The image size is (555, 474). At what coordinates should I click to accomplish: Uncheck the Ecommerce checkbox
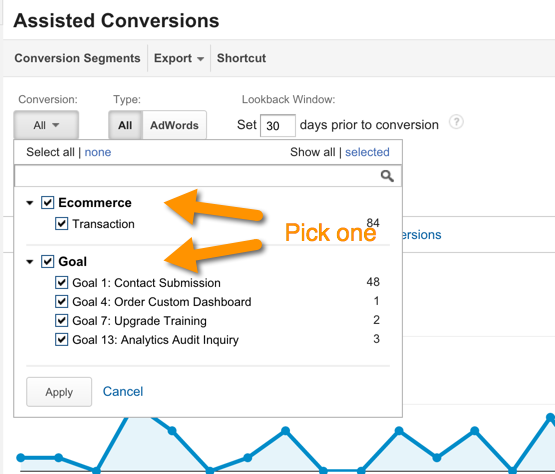pyautogui.click(x=47, y=203)
